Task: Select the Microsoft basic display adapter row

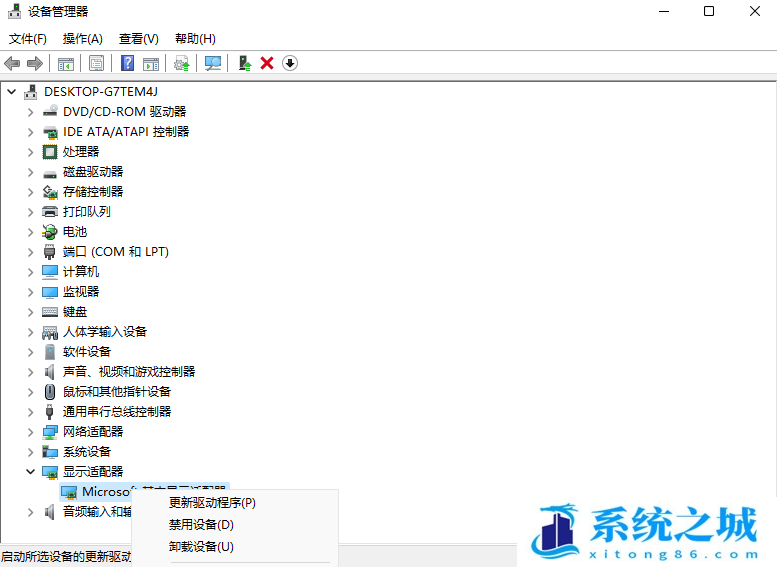Action: click(x=144, y=492)
